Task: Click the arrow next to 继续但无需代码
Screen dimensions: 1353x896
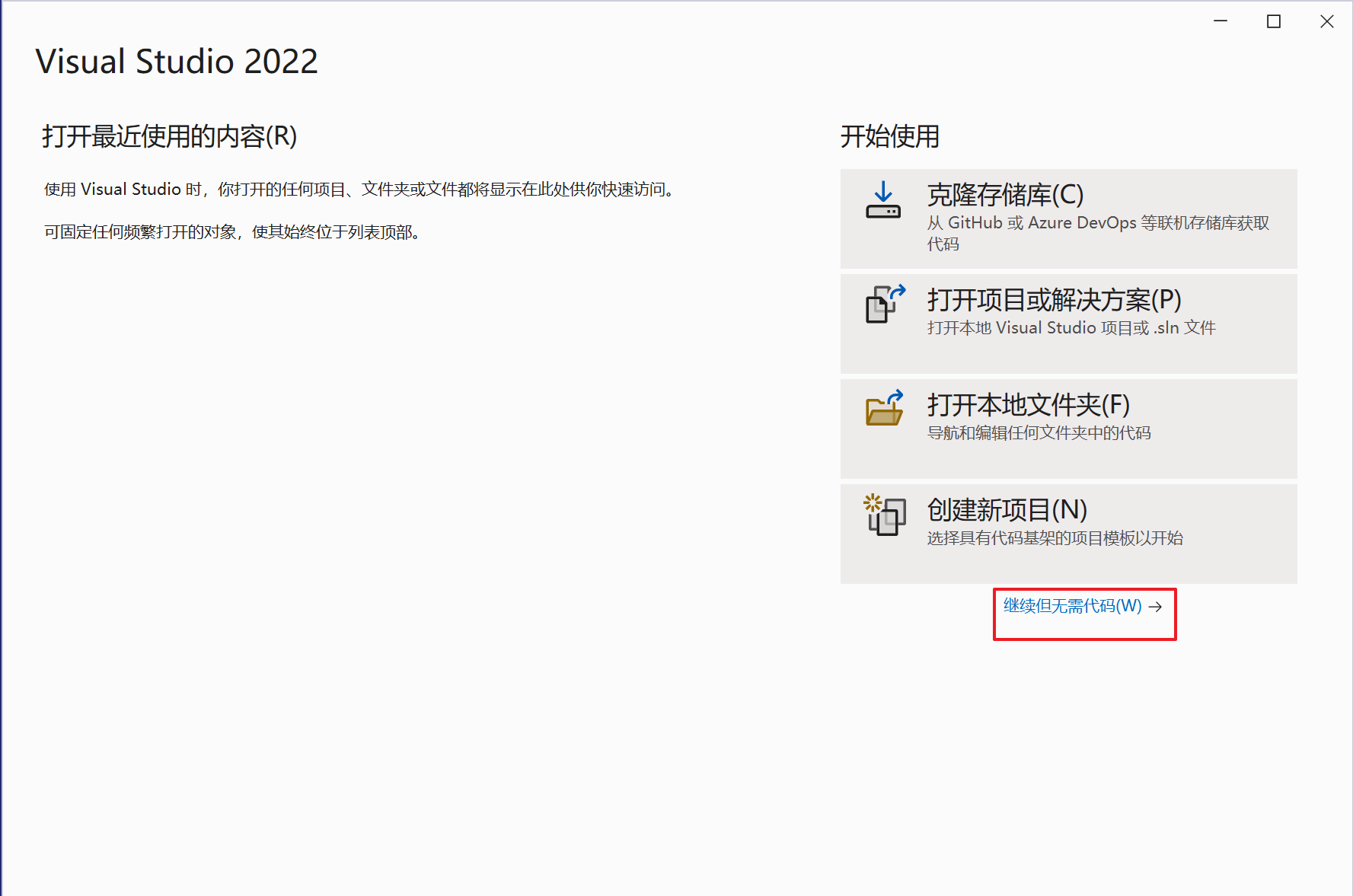Action: [x=1156, y=607]
